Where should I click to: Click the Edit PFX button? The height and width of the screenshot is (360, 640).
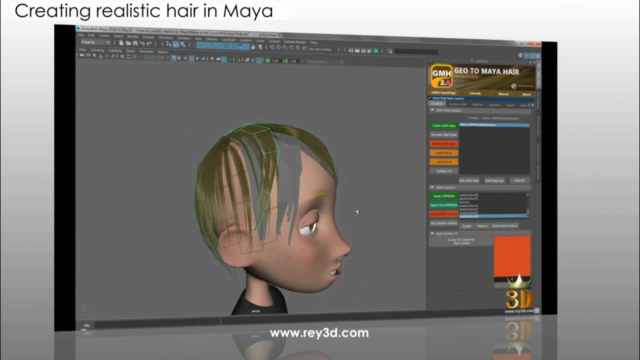coord(520,180)
